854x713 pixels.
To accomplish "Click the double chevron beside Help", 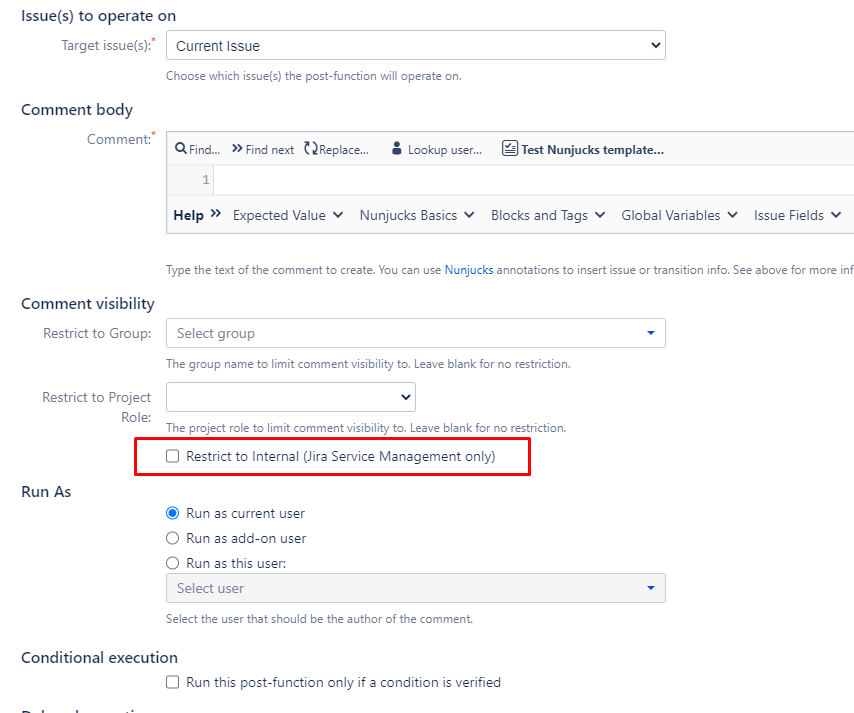I will pyautogui.click(x=216, y=214).
